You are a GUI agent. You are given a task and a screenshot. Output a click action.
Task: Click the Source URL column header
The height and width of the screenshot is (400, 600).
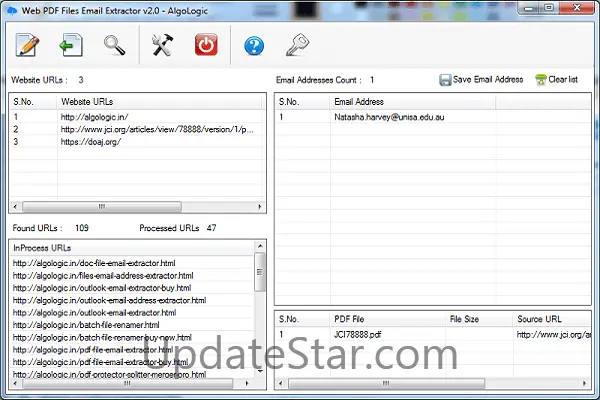[x=551, y=319]
